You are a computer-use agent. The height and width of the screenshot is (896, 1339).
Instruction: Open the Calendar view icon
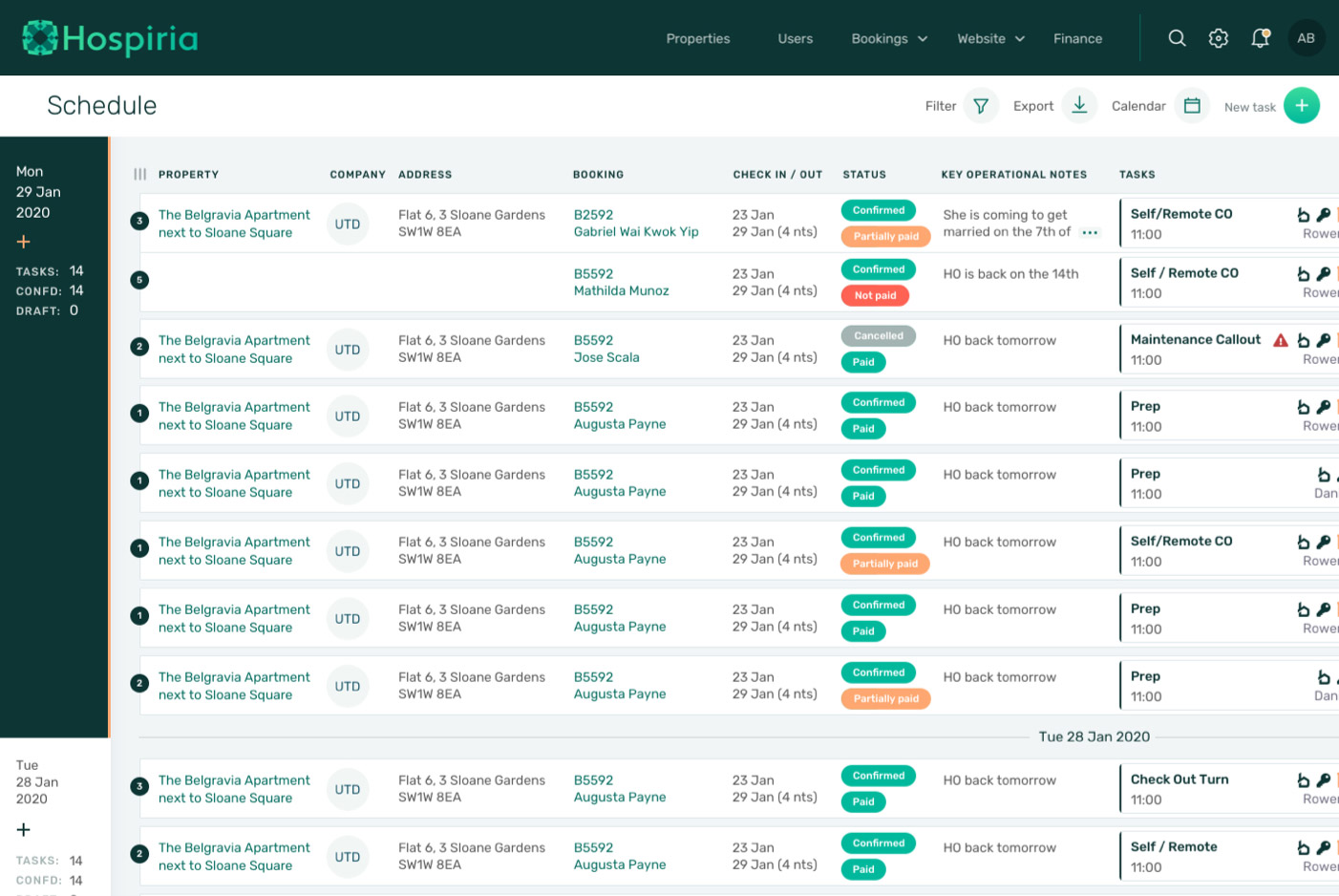1192,106
